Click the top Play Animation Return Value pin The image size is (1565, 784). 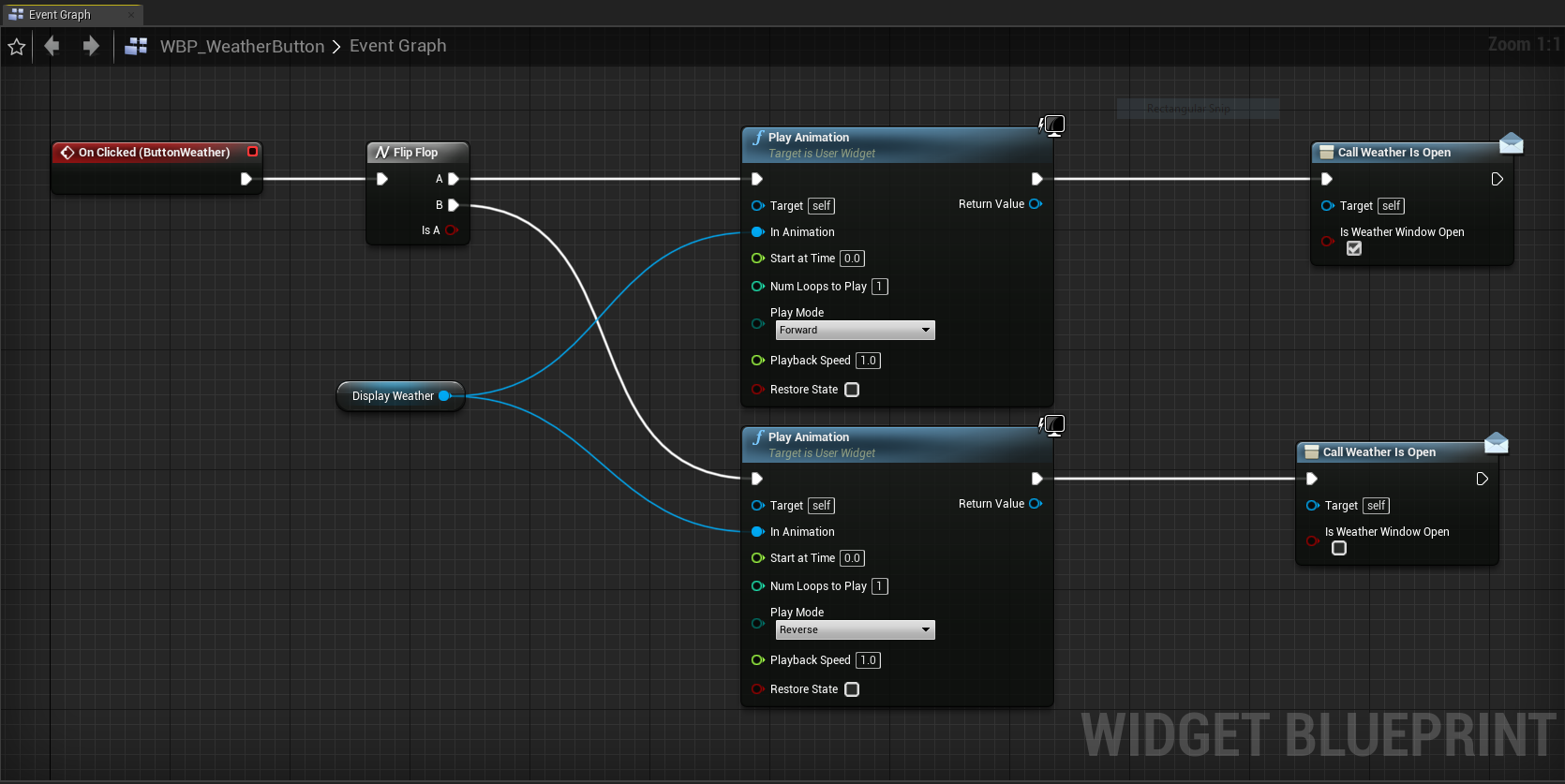(1036, 204)
